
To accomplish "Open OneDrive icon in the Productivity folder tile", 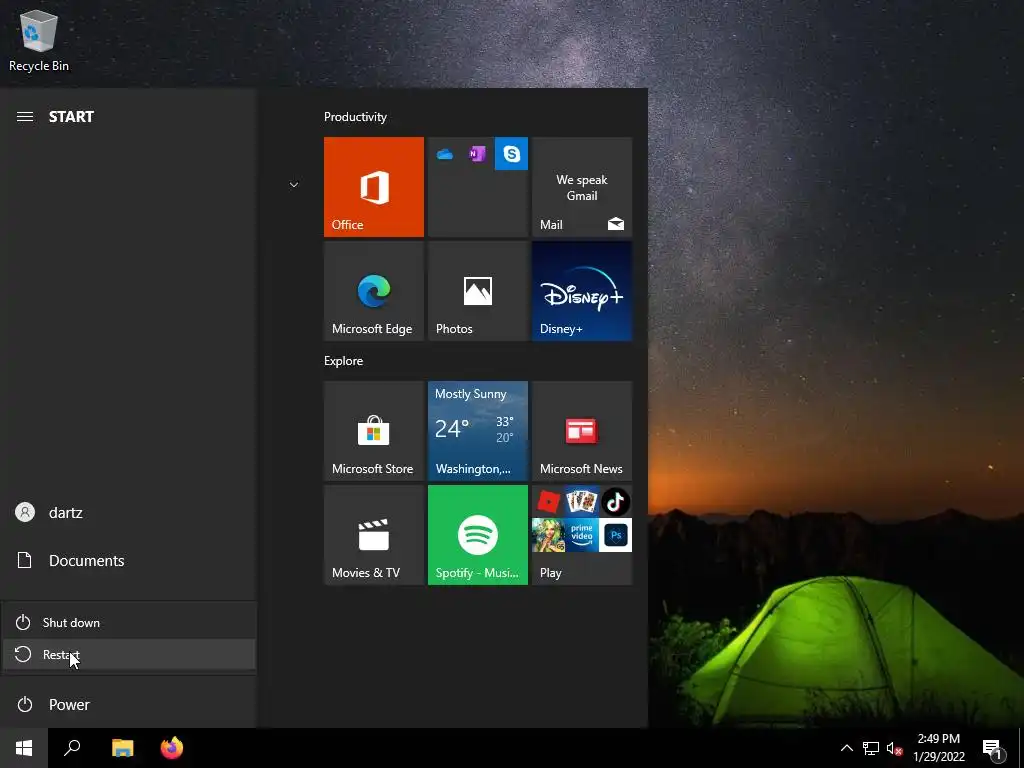I will 445,154.
